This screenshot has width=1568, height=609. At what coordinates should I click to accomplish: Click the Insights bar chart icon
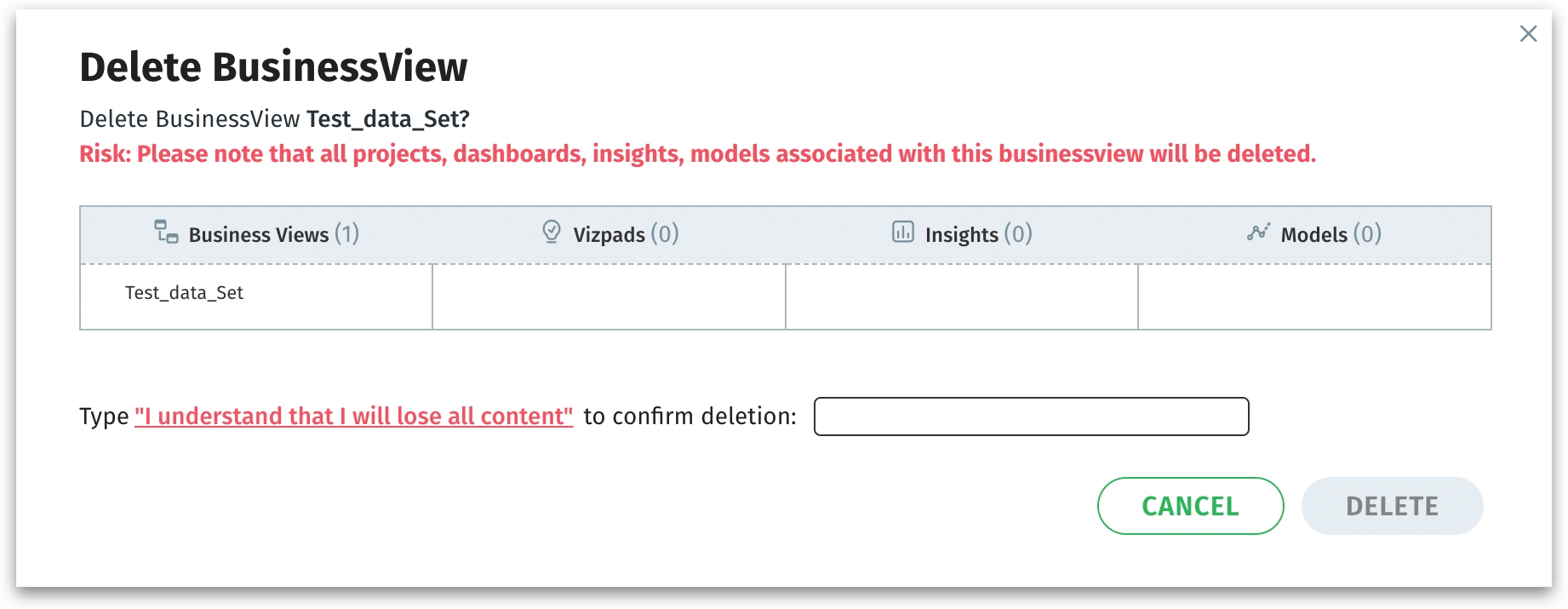click(x=902, y=232)
